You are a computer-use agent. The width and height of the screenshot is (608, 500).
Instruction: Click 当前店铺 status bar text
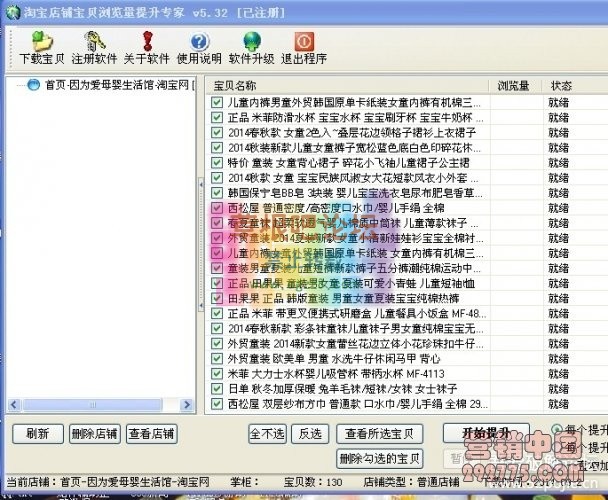click(x=109, y=482)
